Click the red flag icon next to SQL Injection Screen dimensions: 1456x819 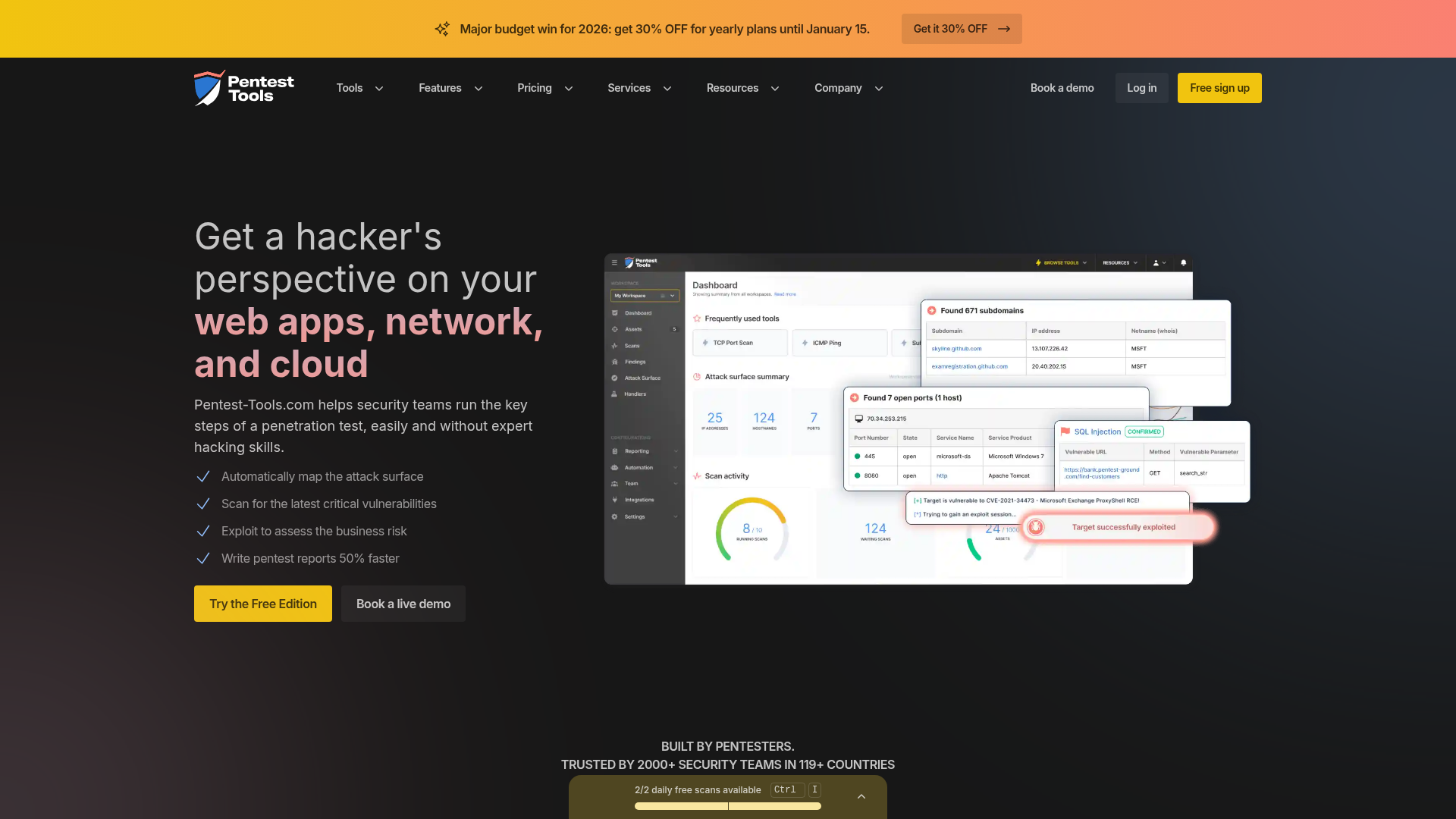pyautogui.click(x=1065, y=431)
